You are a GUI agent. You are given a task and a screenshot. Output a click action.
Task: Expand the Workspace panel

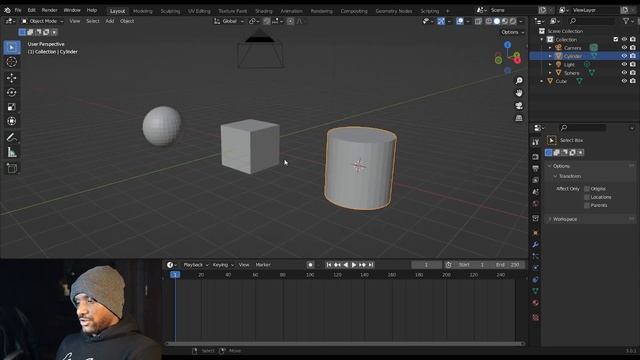550,219
